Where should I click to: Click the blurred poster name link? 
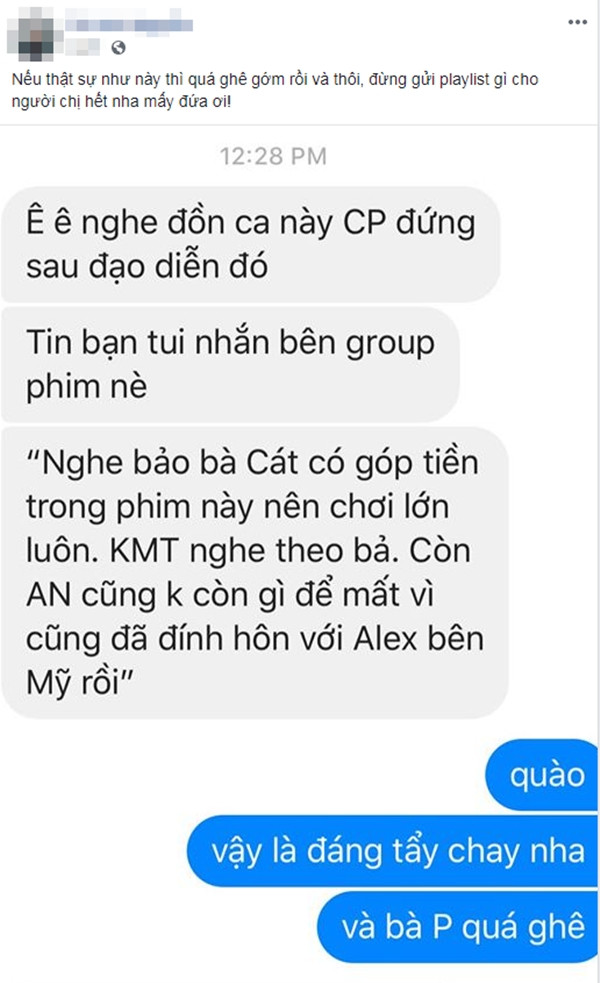[129, 23]
